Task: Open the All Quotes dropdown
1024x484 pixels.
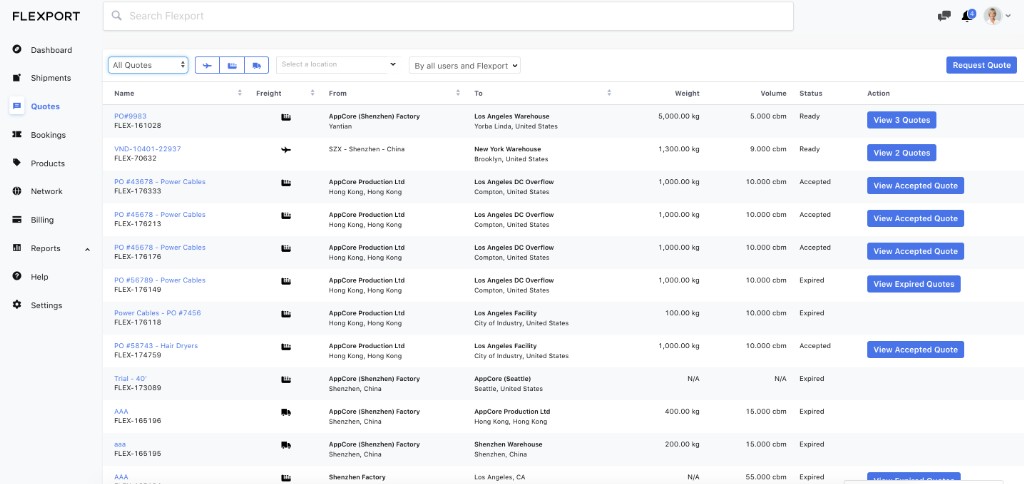Action: point(148,65)
